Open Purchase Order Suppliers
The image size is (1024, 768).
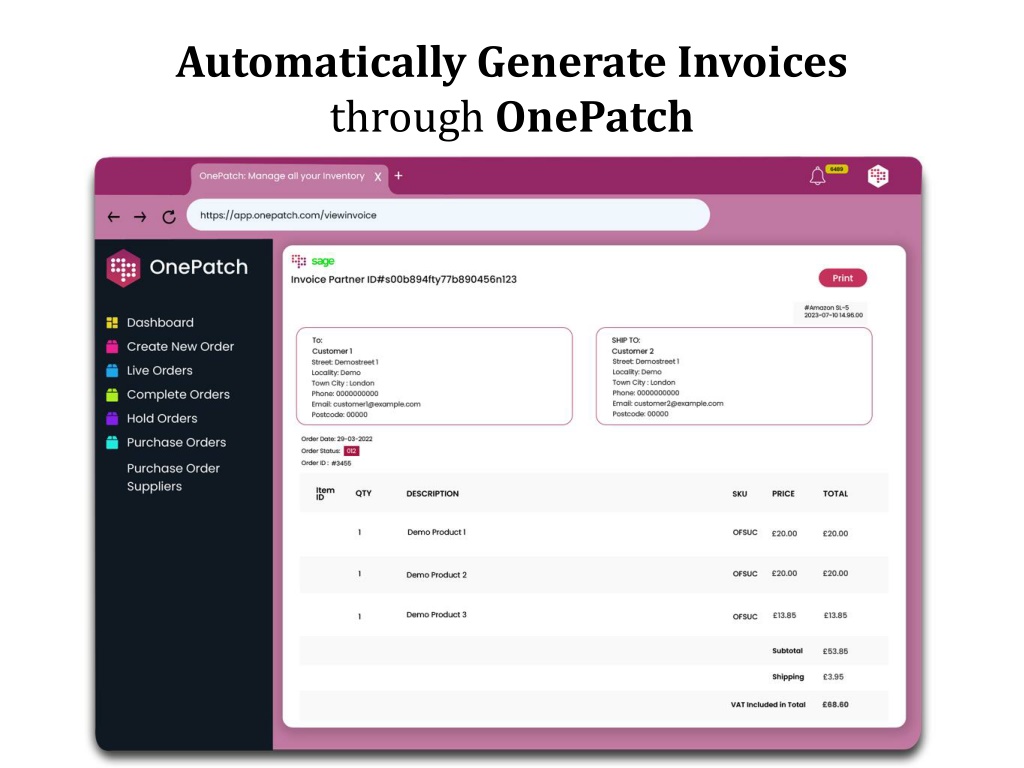point(173,477)
